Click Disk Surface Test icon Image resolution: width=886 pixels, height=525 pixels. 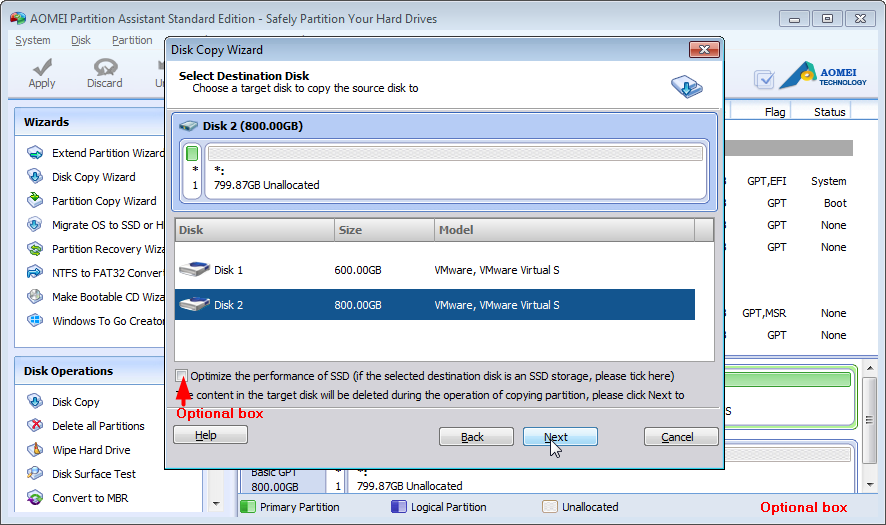pos(35,473)
